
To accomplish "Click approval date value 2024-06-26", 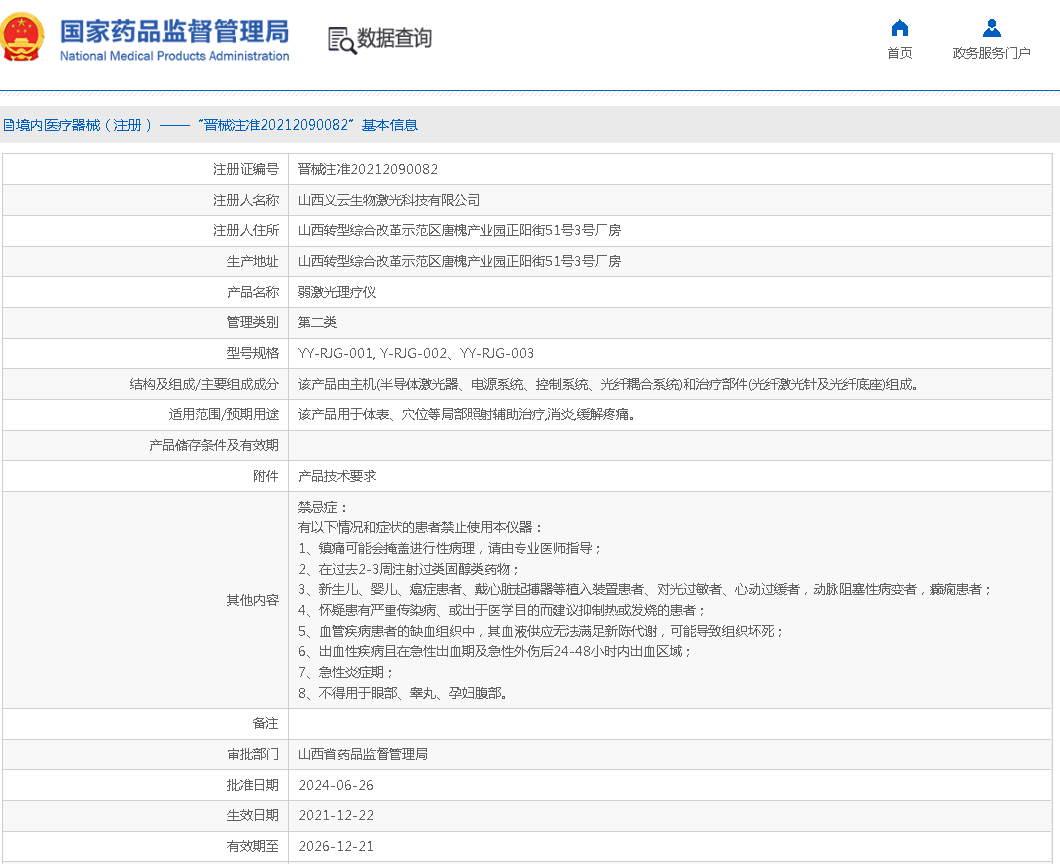I will click(x=335, y=785).
